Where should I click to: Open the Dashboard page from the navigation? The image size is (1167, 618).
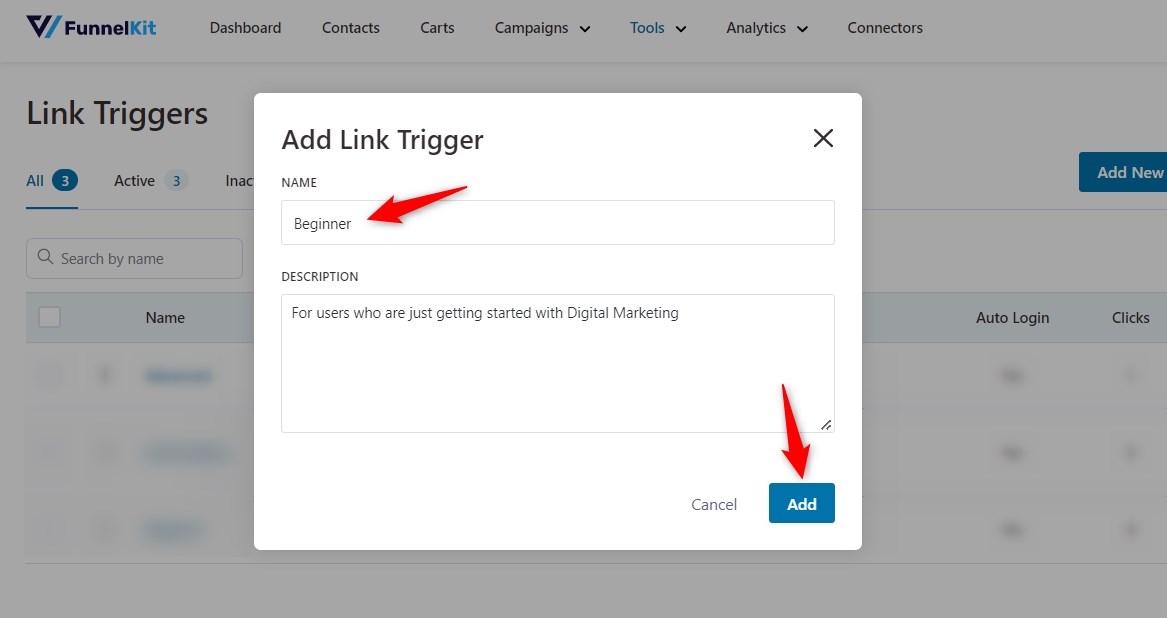point(245,28)
